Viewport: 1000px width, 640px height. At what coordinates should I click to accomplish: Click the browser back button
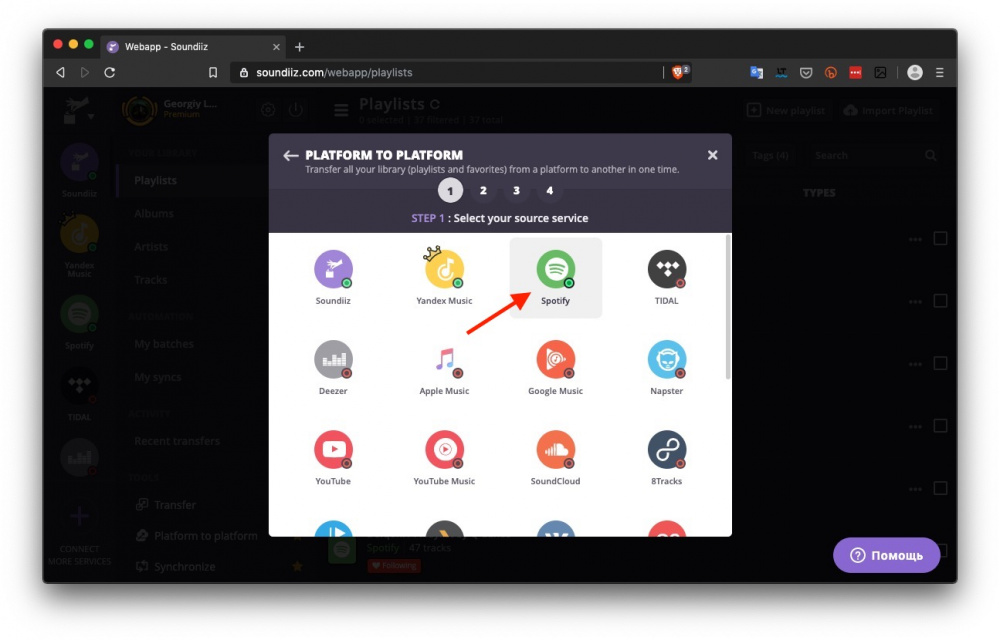click(61, 73)
